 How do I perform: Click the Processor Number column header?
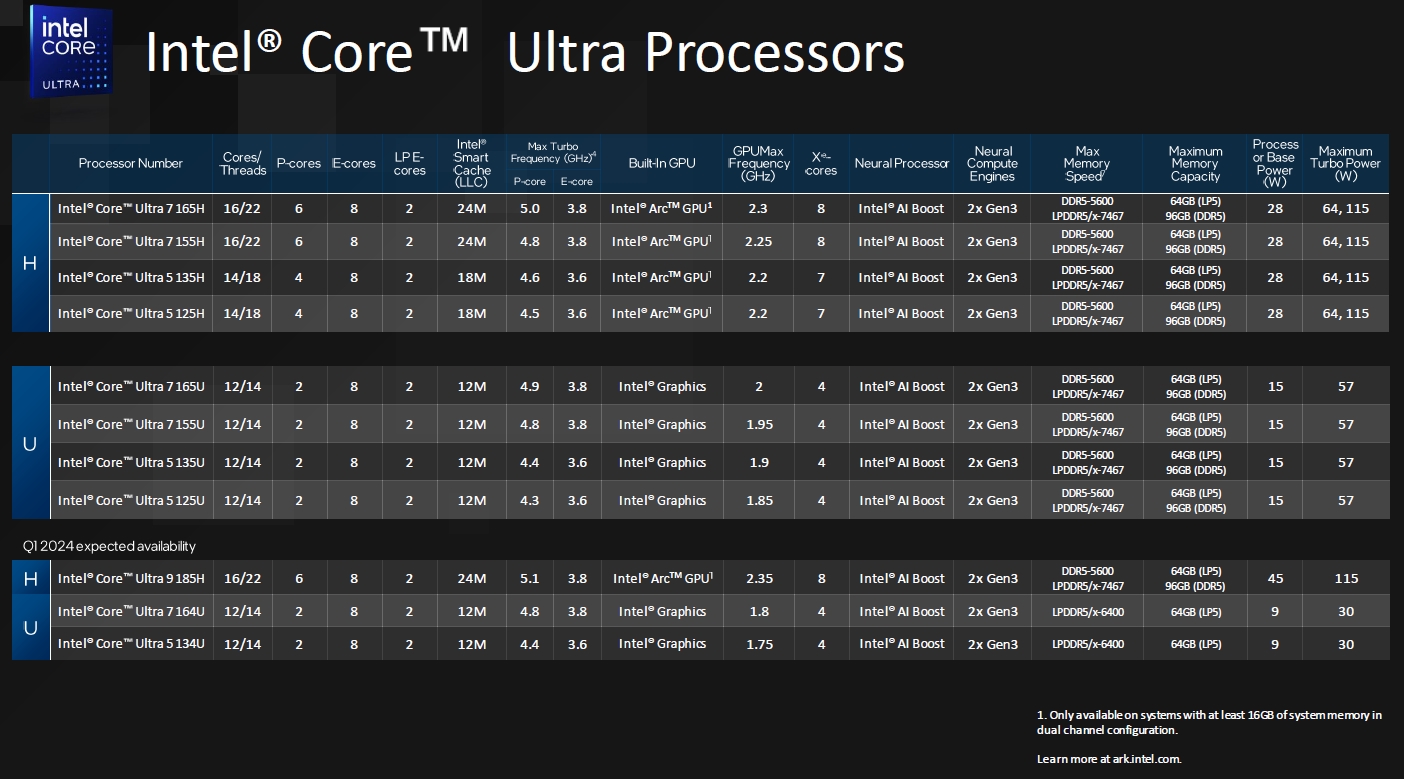(x=131, y=163)
